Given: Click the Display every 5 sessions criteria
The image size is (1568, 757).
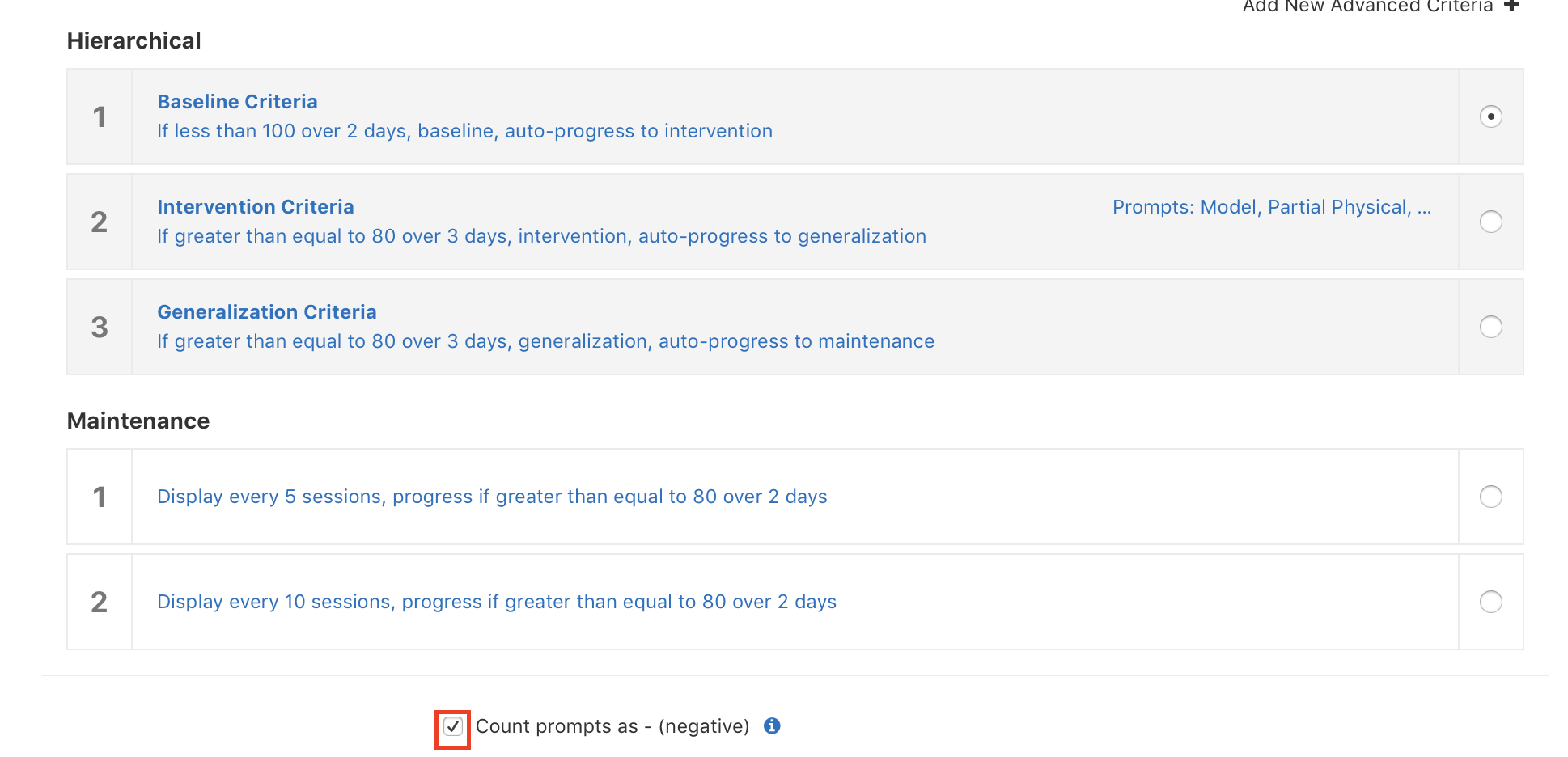Looking at the screenshot, I should click(492, 497).
